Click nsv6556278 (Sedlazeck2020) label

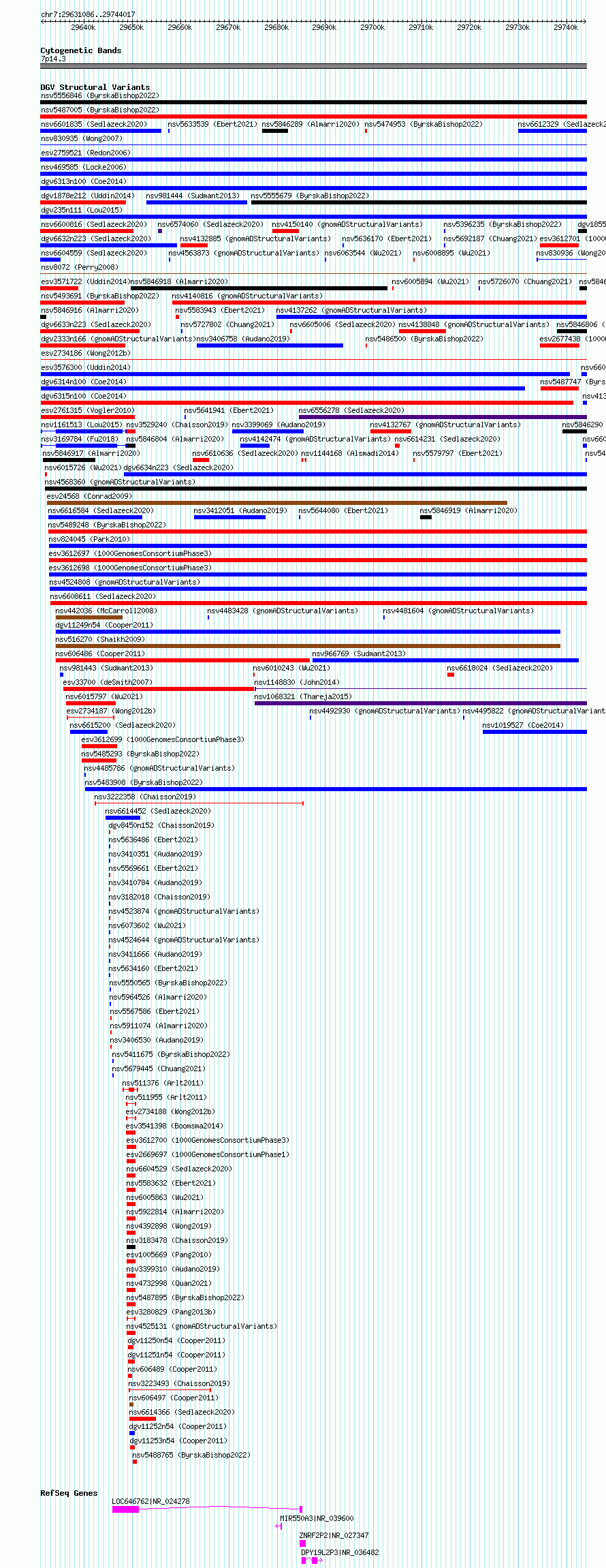coord(351,410)
